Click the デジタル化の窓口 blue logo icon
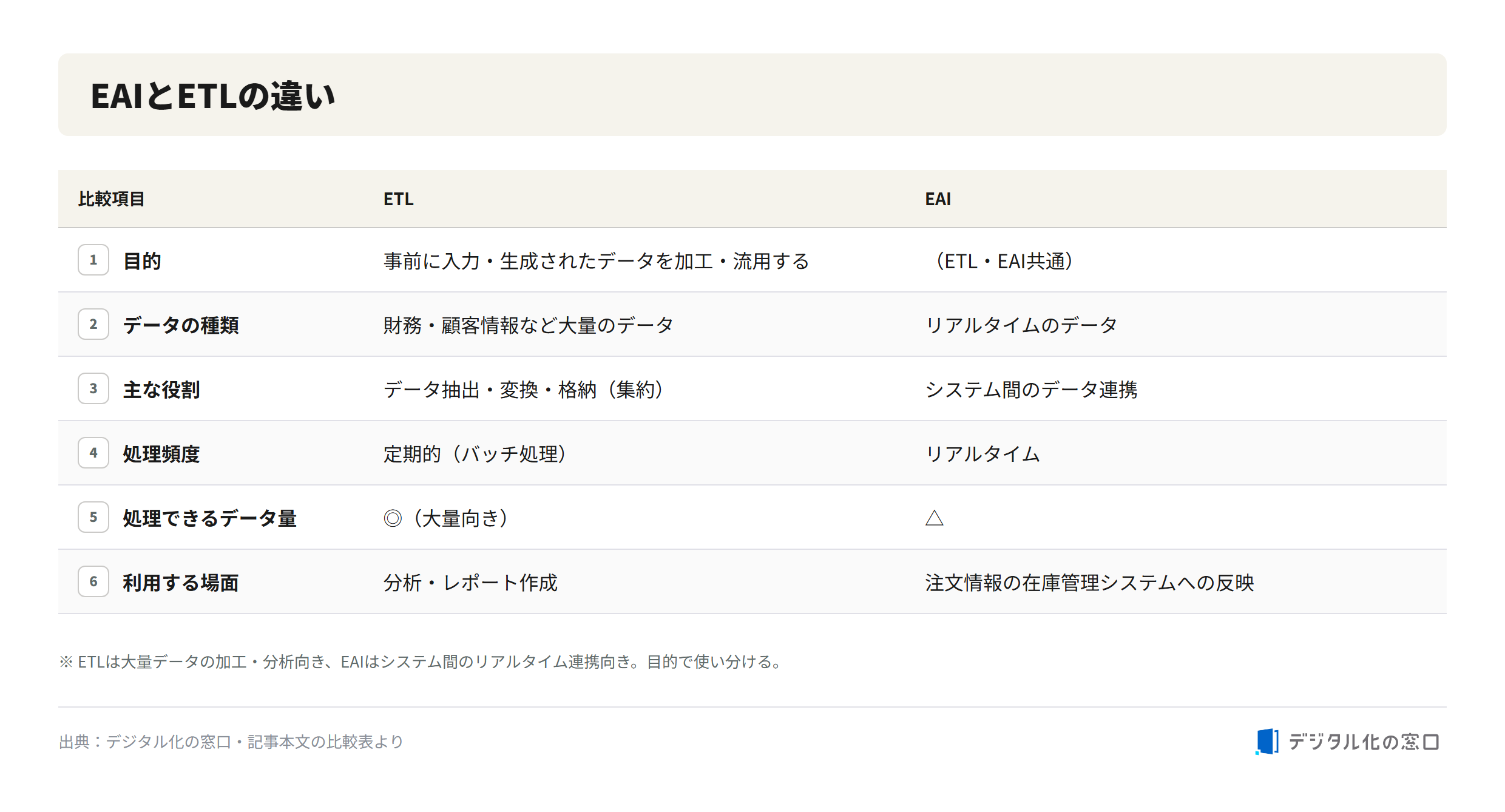The width and height of the screenshot is (1505, 812). pyautogui.click(x=1267, y=742)
